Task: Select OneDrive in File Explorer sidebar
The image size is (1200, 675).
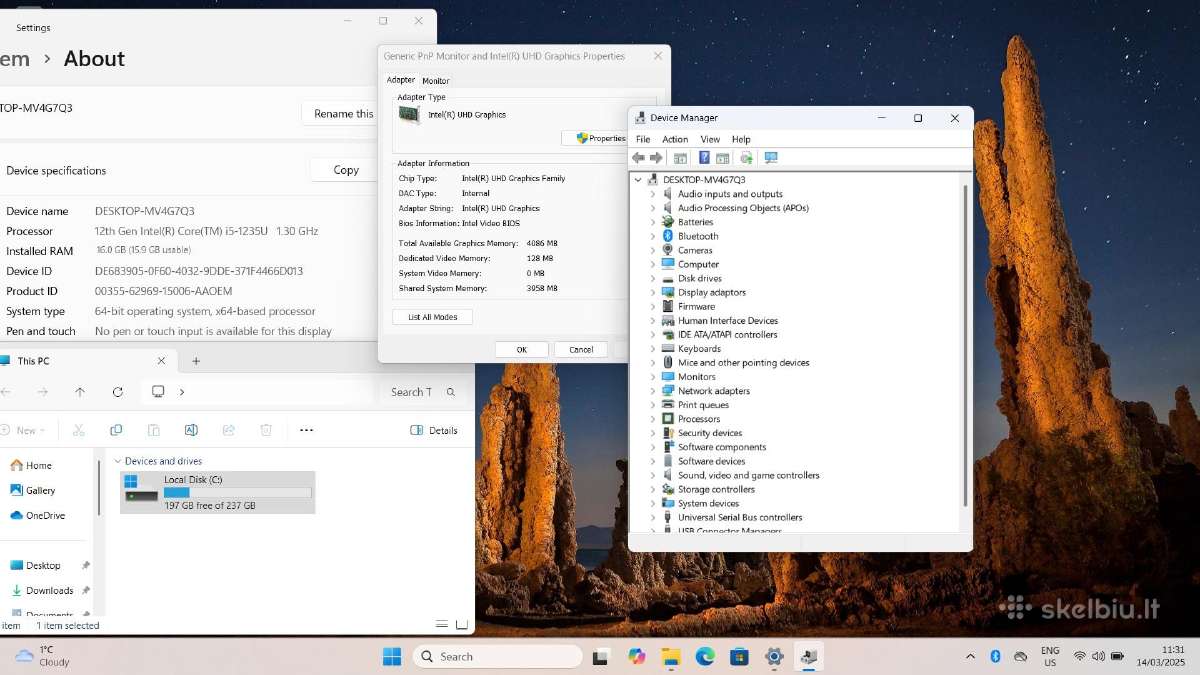Action: coord(38,515)
